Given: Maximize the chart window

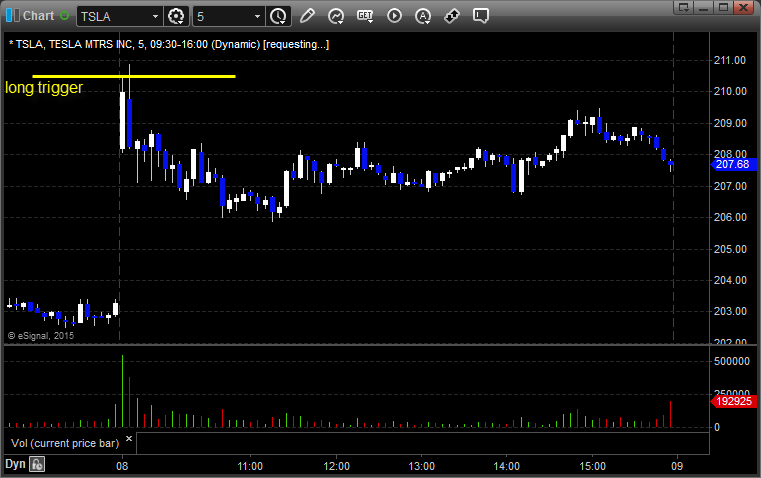Looking at the screenshot, I should (x=723, y=7).
